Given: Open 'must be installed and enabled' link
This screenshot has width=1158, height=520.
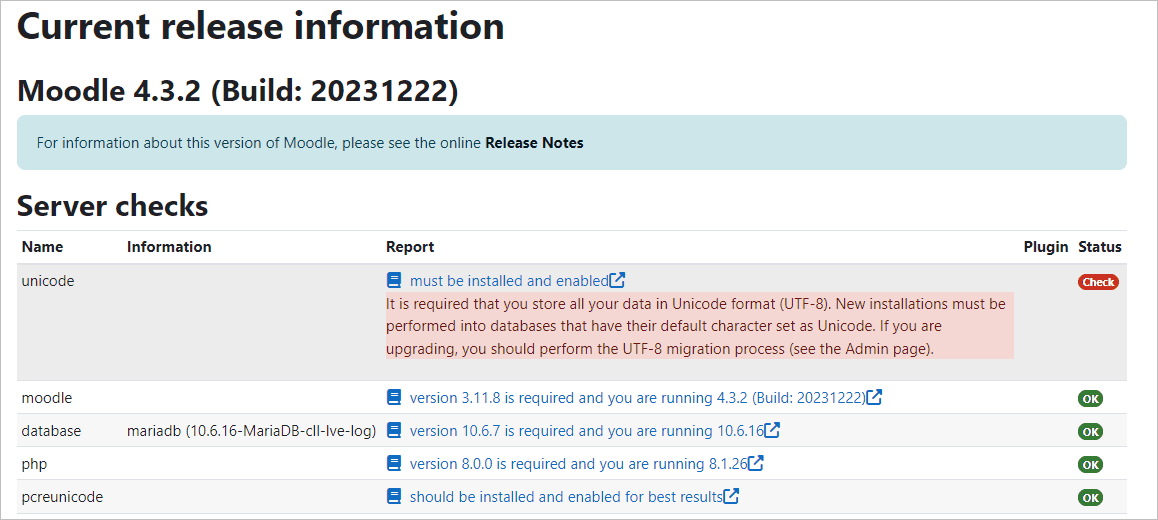Looking at the screenshot, I should pyautogui.click(x=508, y=281).
